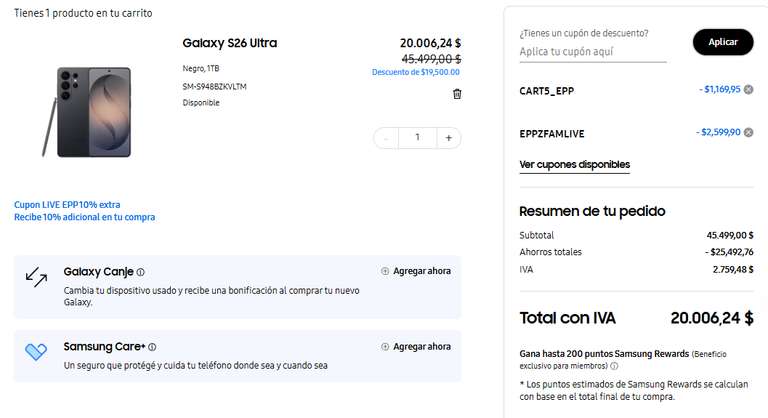
Task: Remove the CART5_EPP coupon
Action: click(x=748, y=89)
